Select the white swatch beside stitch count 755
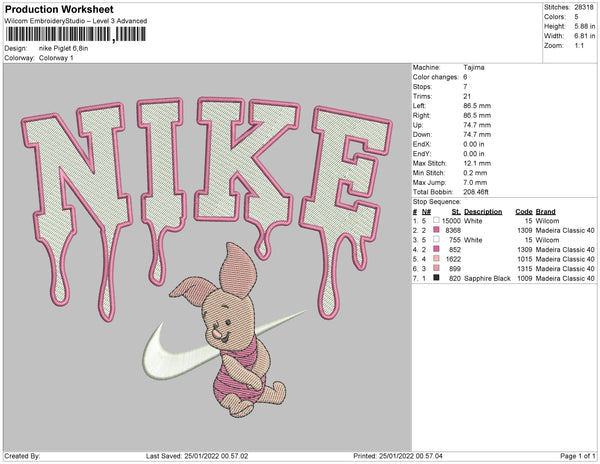 click(436, 239)
